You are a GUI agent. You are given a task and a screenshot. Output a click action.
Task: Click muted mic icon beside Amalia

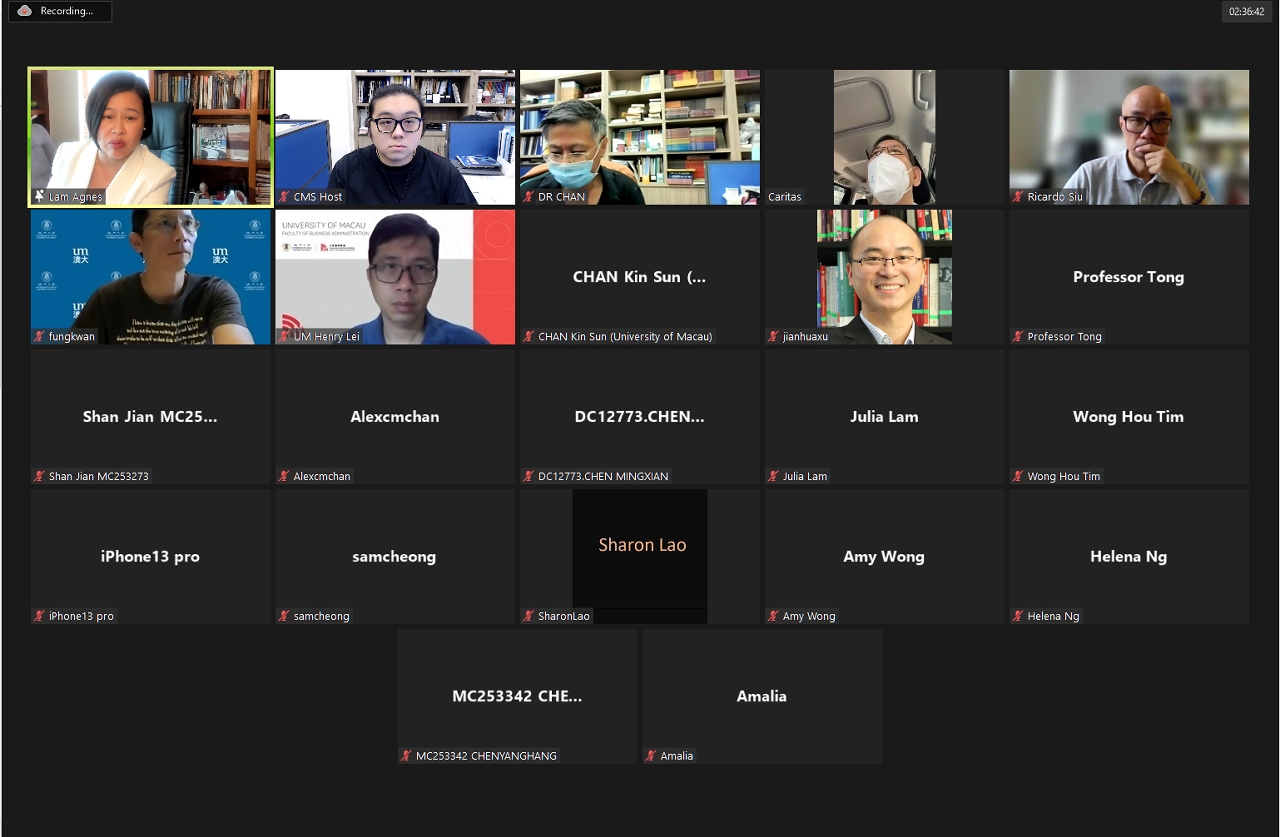(651, 756)
